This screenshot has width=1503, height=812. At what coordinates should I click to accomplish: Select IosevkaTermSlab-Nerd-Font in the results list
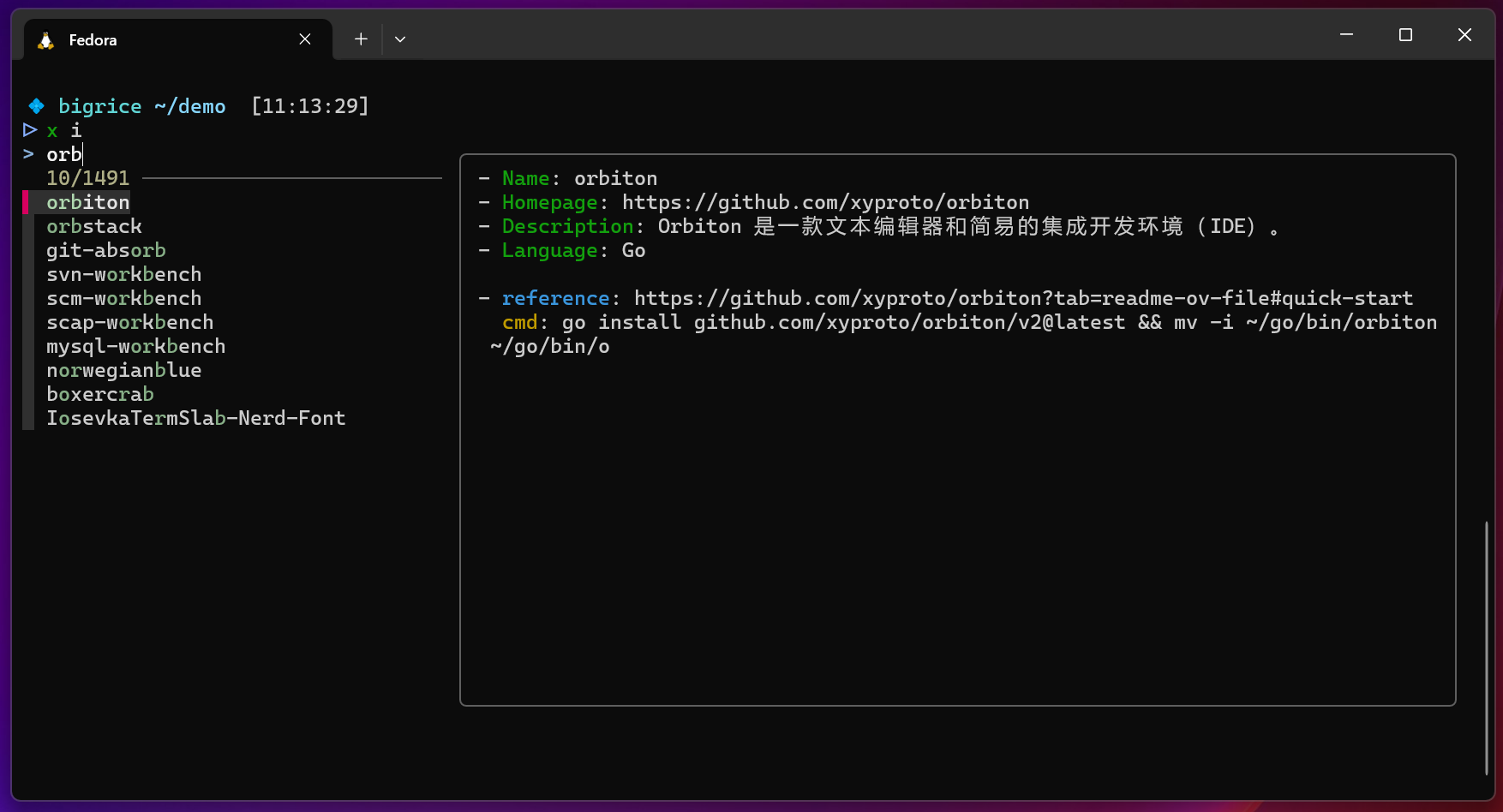[x=196, y=418]
